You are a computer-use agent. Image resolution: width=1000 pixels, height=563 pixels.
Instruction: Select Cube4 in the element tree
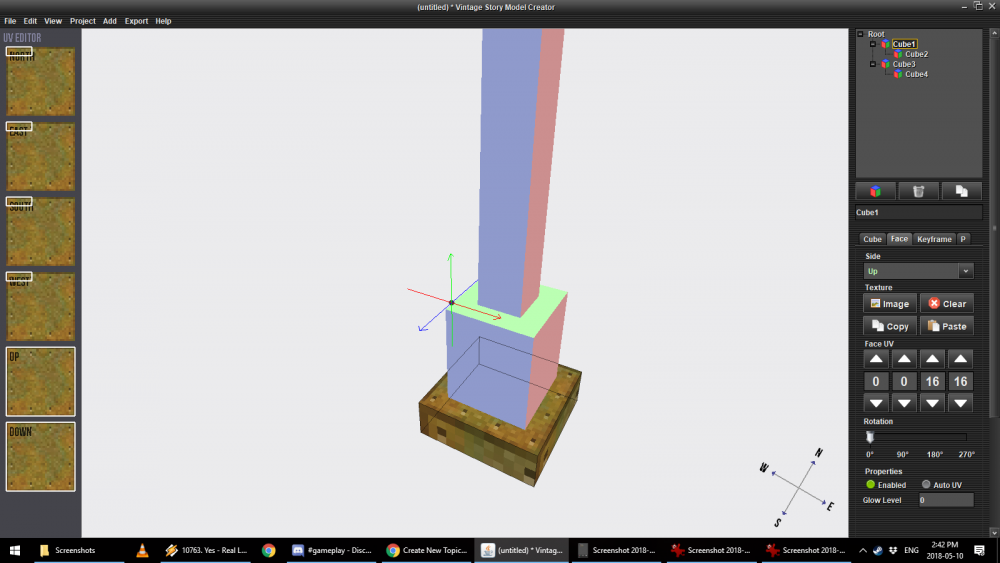coord(916,74)
